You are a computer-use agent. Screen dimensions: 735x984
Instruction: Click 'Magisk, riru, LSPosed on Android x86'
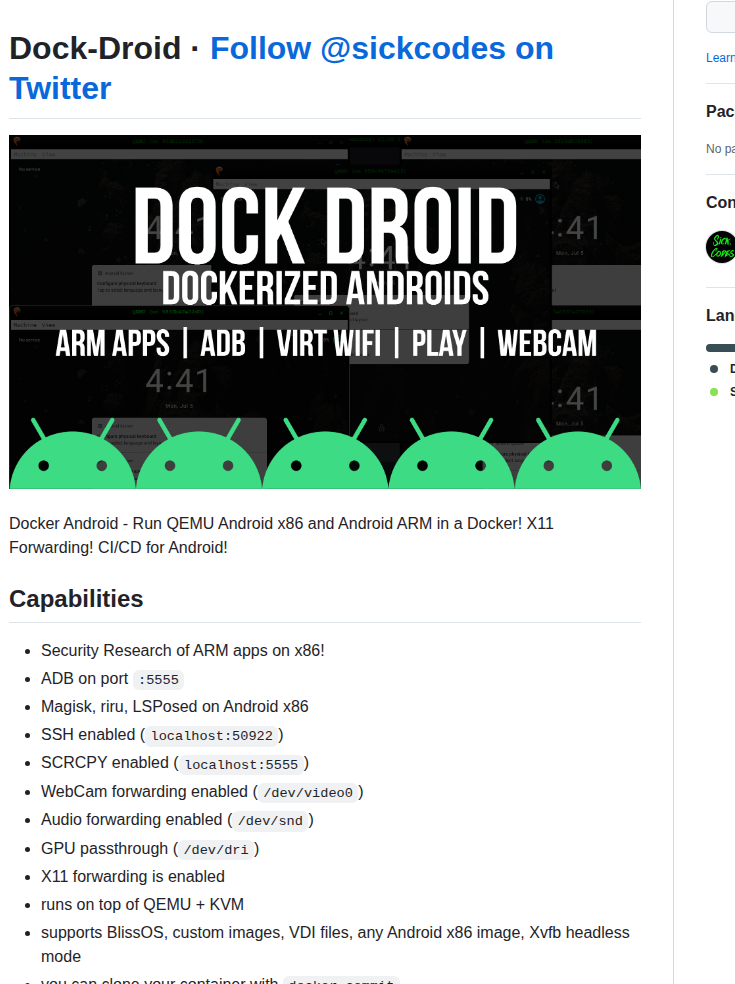click(174, 707)
